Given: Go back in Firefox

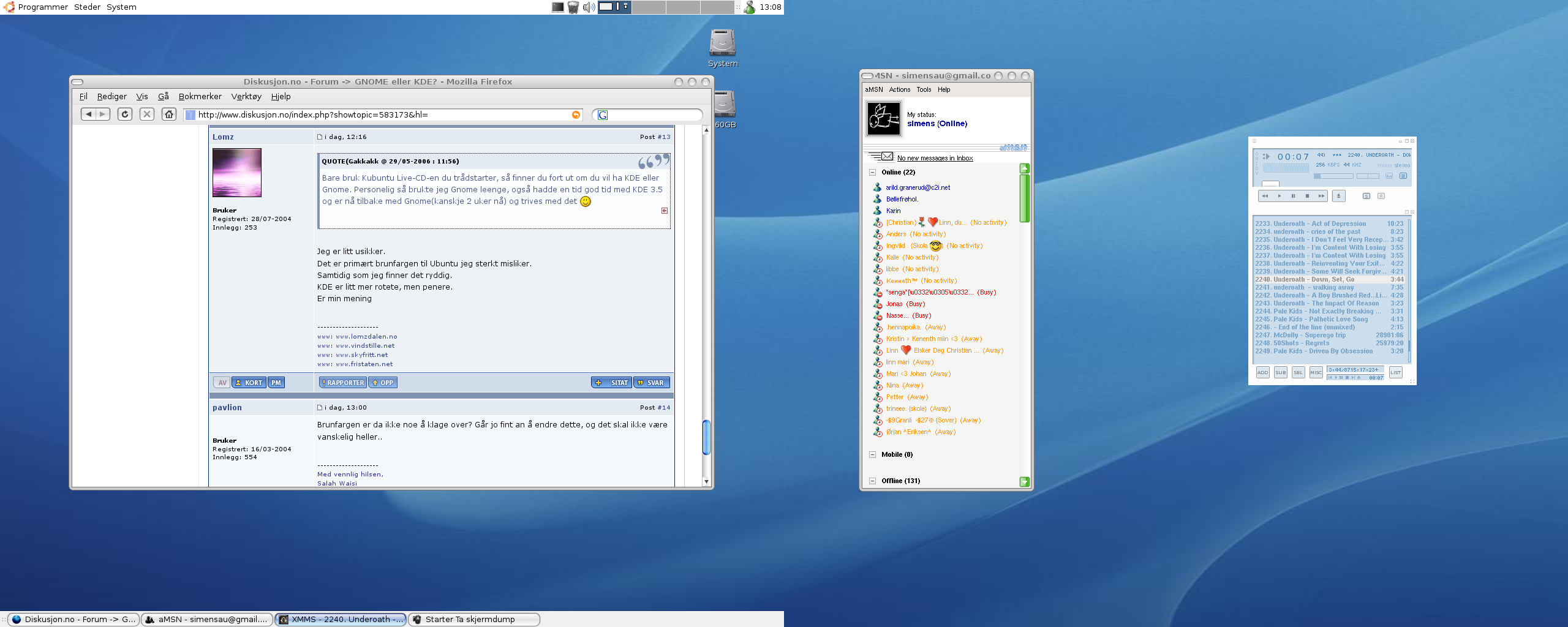Looking at the screenshot, I should point(89,114).
